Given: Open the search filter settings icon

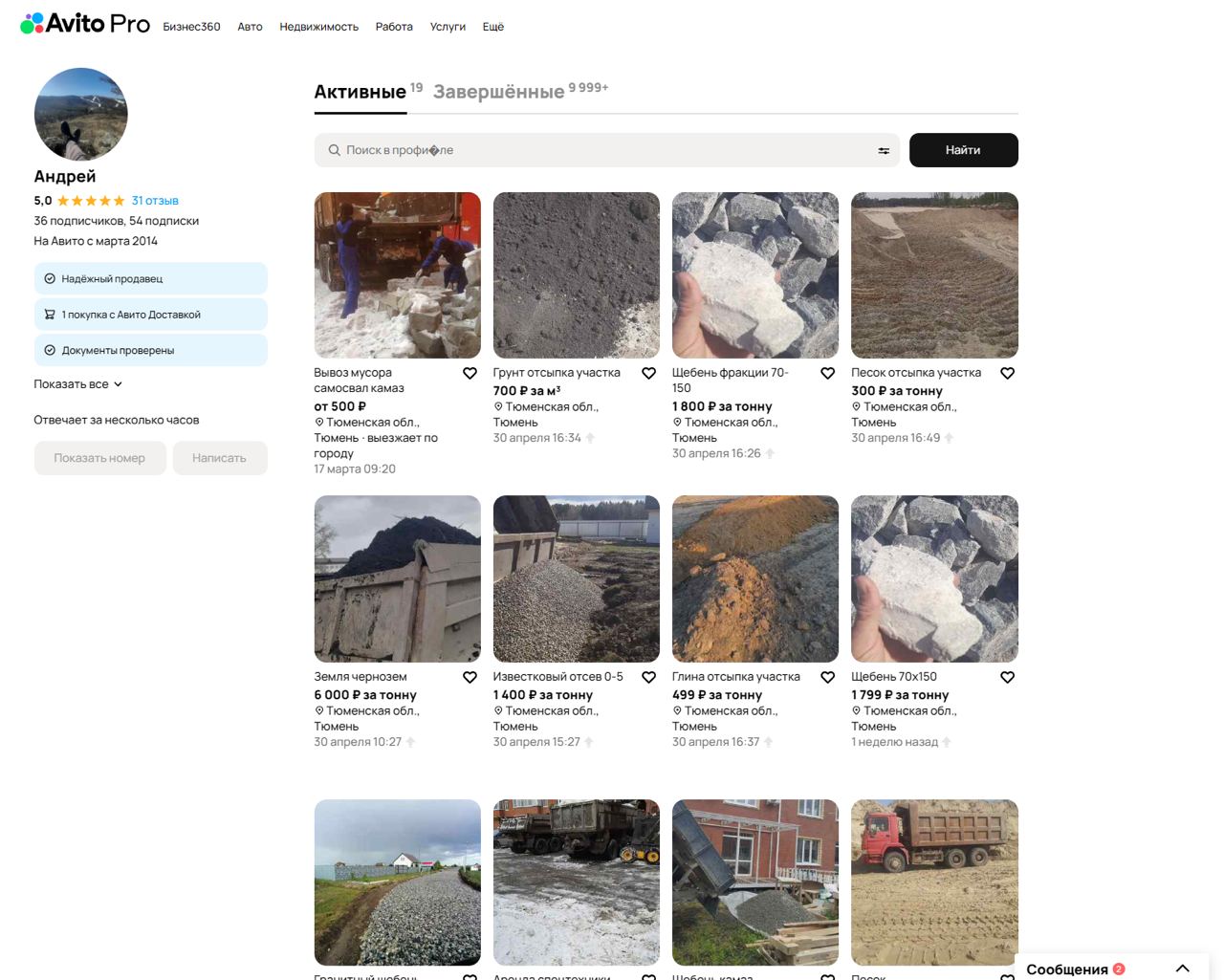Looking at the screenshot, I should (x=884, y=151).
